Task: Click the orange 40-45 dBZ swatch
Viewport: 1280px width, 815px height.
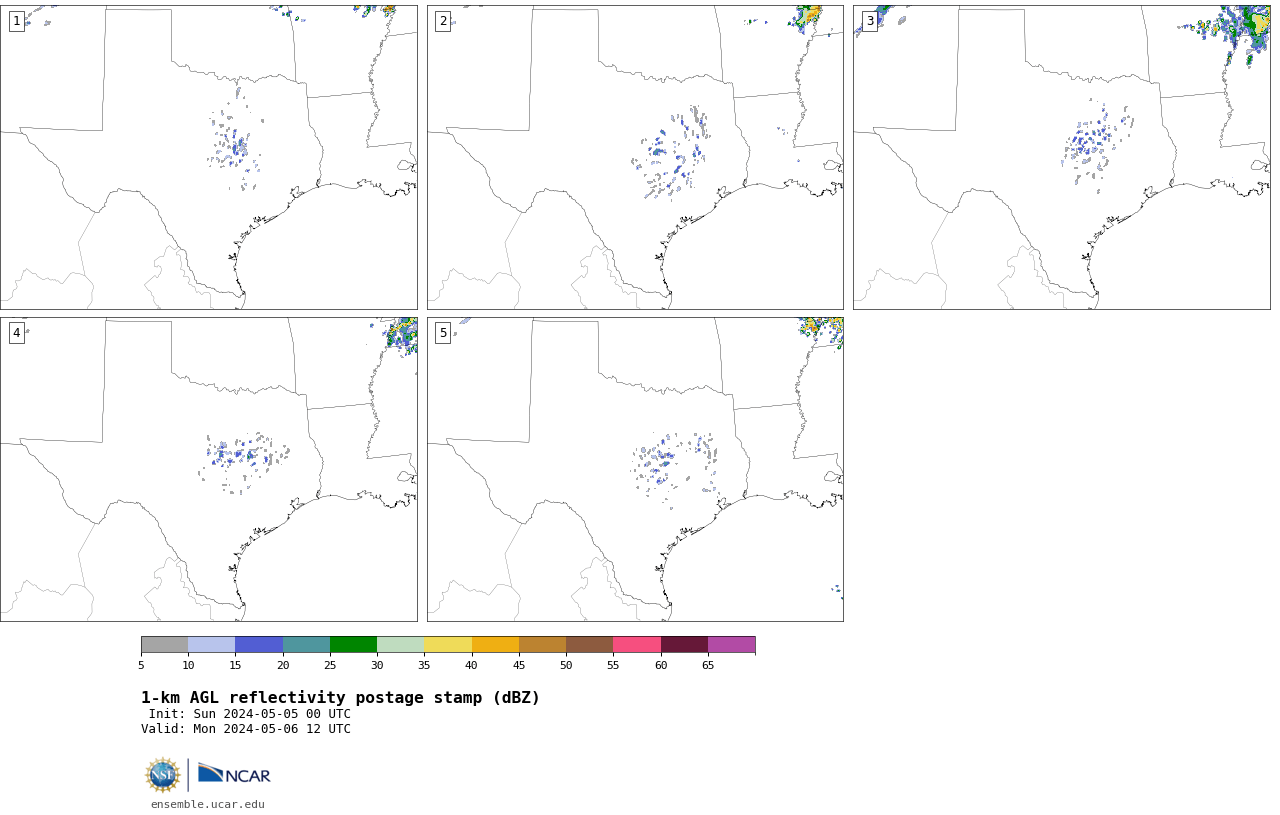Action: (x=495, y=644)
